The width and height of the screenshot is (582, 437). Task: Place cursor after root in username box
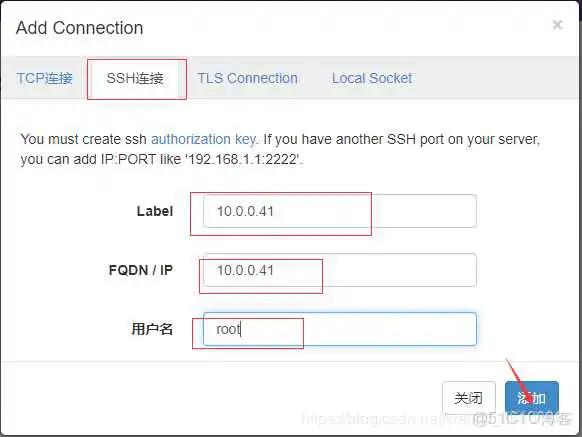[x=241, y=329]
